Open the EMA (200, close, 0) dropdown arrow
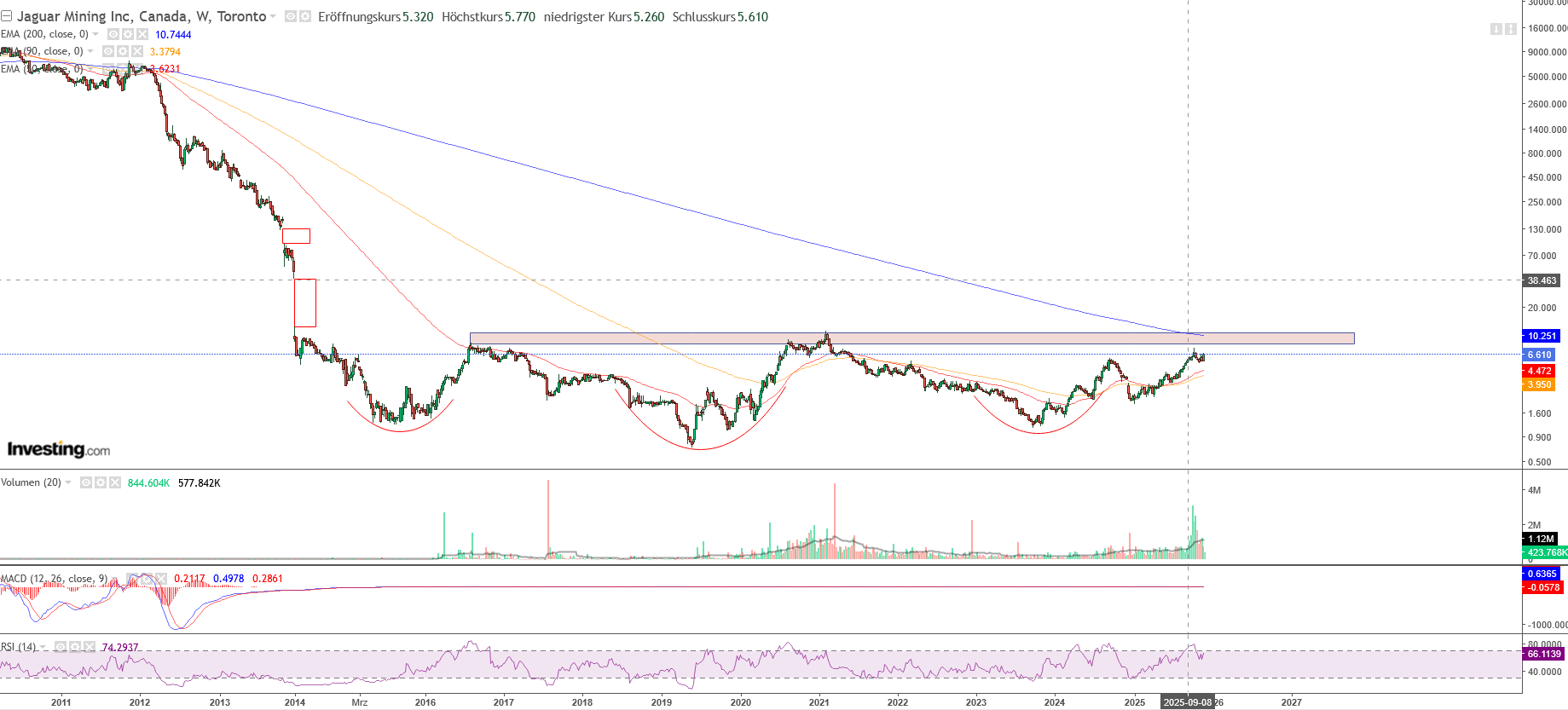 point(95,34)
